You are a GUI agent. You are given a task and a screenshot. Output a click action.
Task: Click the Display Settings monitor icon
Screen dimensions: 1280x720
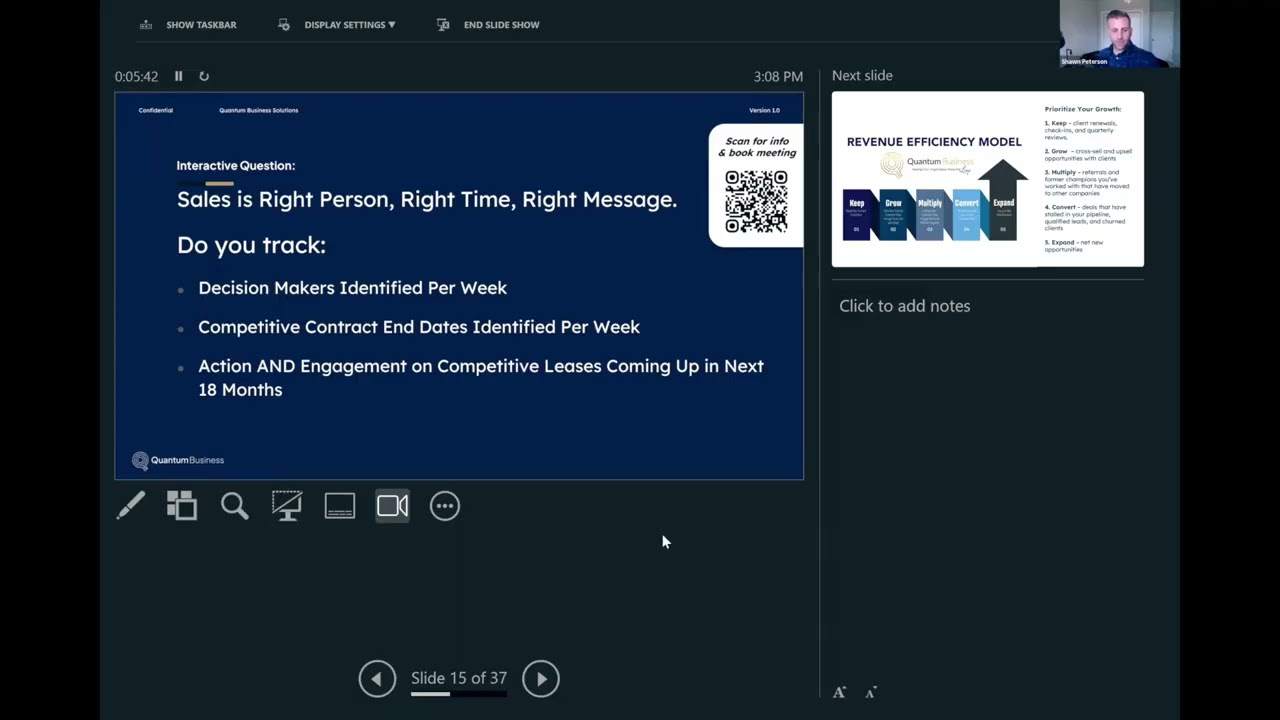pyautogui.click(x=284, y=25)
